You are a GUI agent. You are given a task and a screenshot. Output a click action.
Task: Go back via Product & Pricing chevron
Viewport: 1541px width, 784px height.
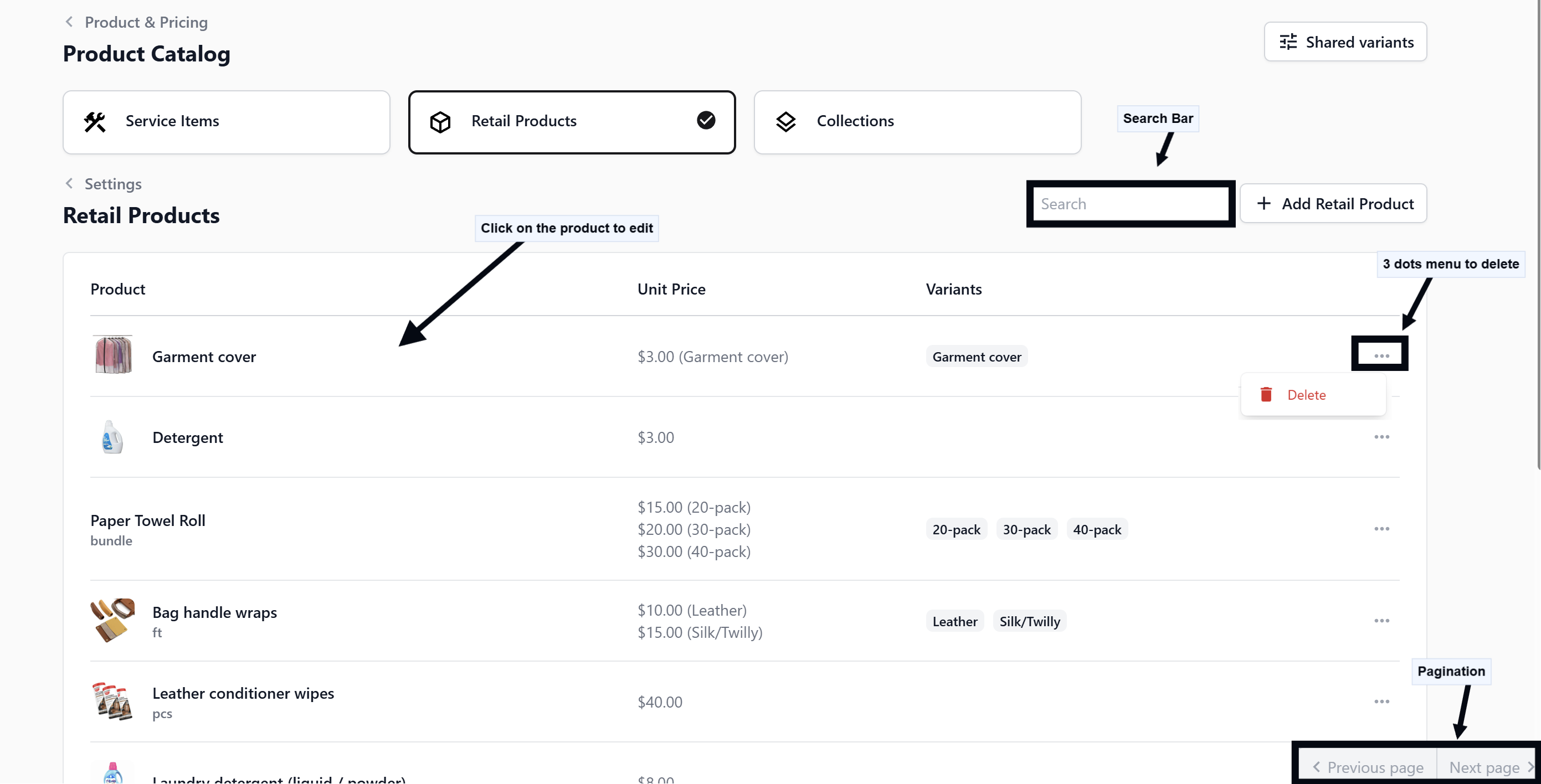pyautogui.click(x=69, y=22)
